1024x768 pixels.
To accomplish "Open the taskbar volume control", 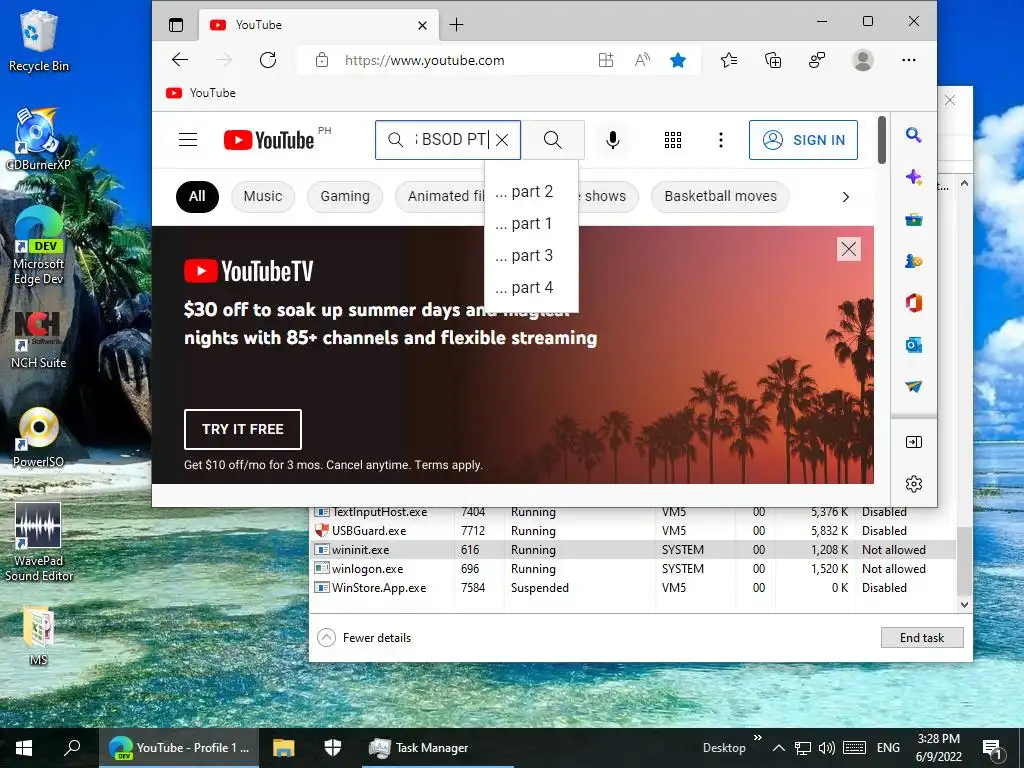I will click(827, 748).
